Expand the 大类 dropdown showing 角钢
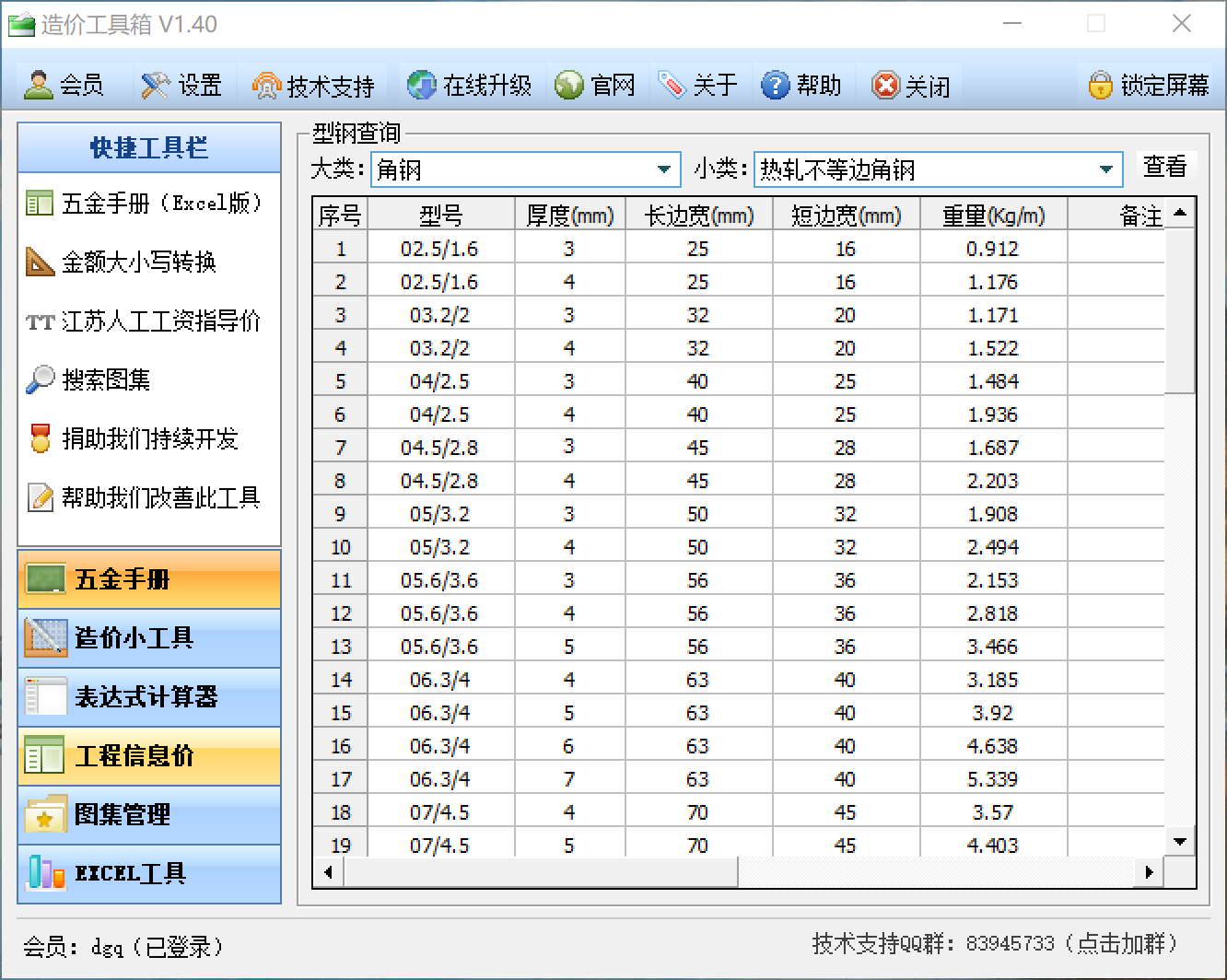This screenshot has height=980, width=1227. tap(526, 169)
